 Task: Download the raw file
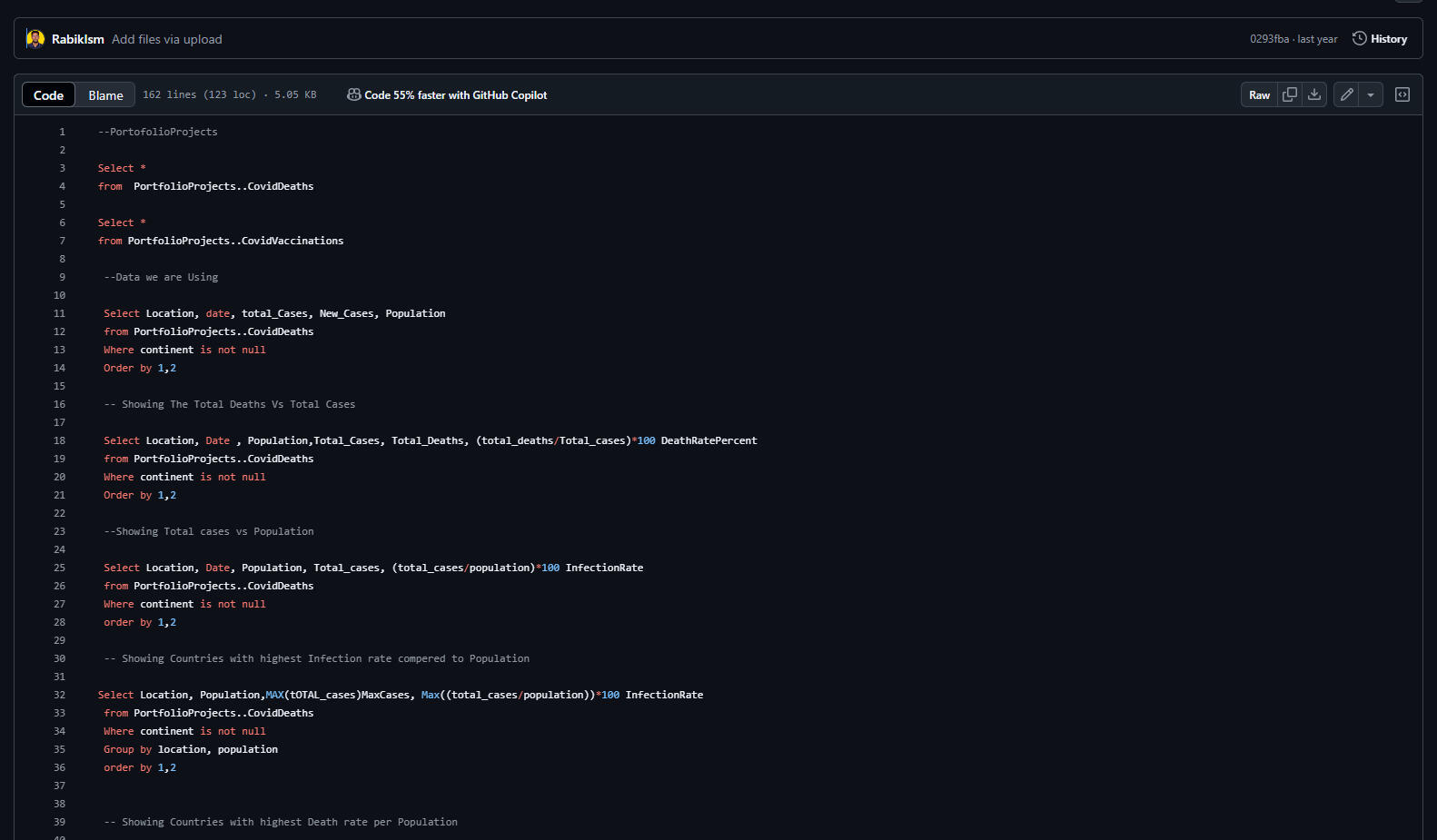(1314, 94)
